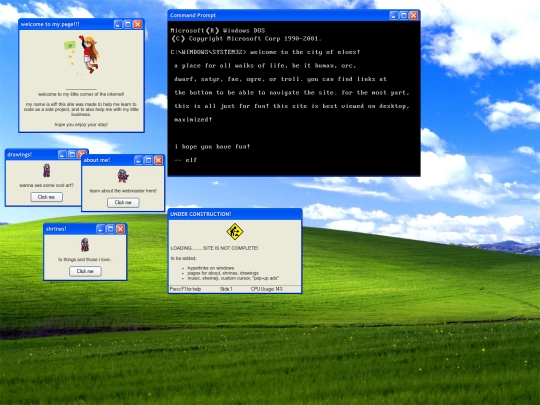Screen dimensions: 540x405
Task: Click 'Click me' button in shrines! window
Action: 85,271
